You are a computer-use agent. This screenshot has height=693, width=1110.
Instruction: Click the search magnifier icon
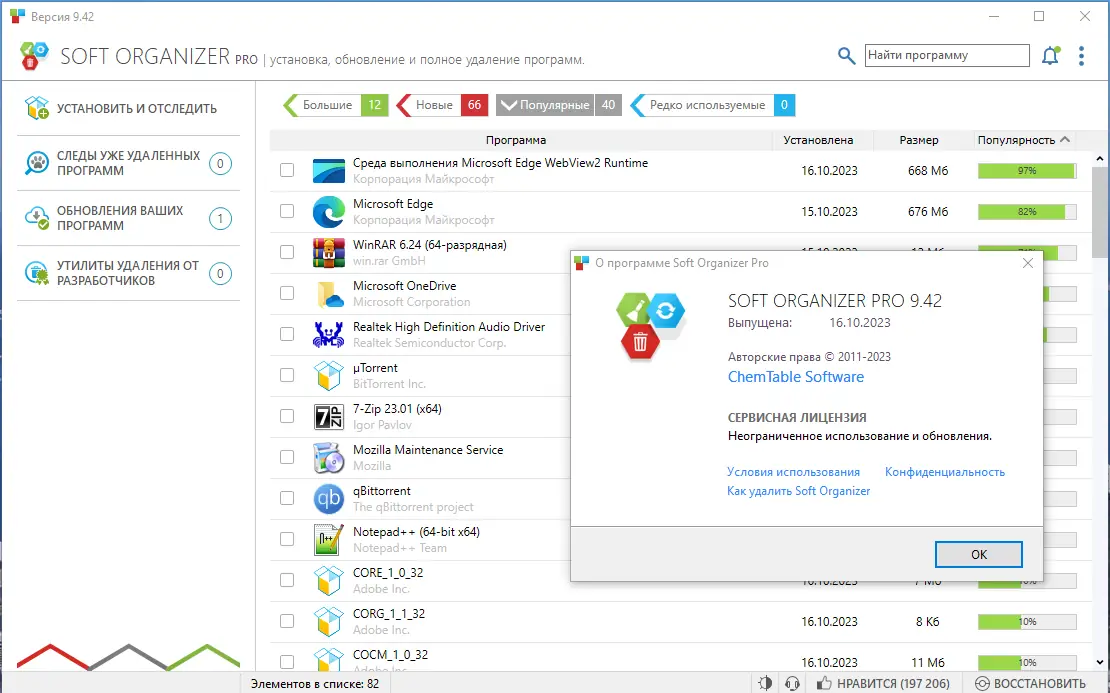pos(846,55)
